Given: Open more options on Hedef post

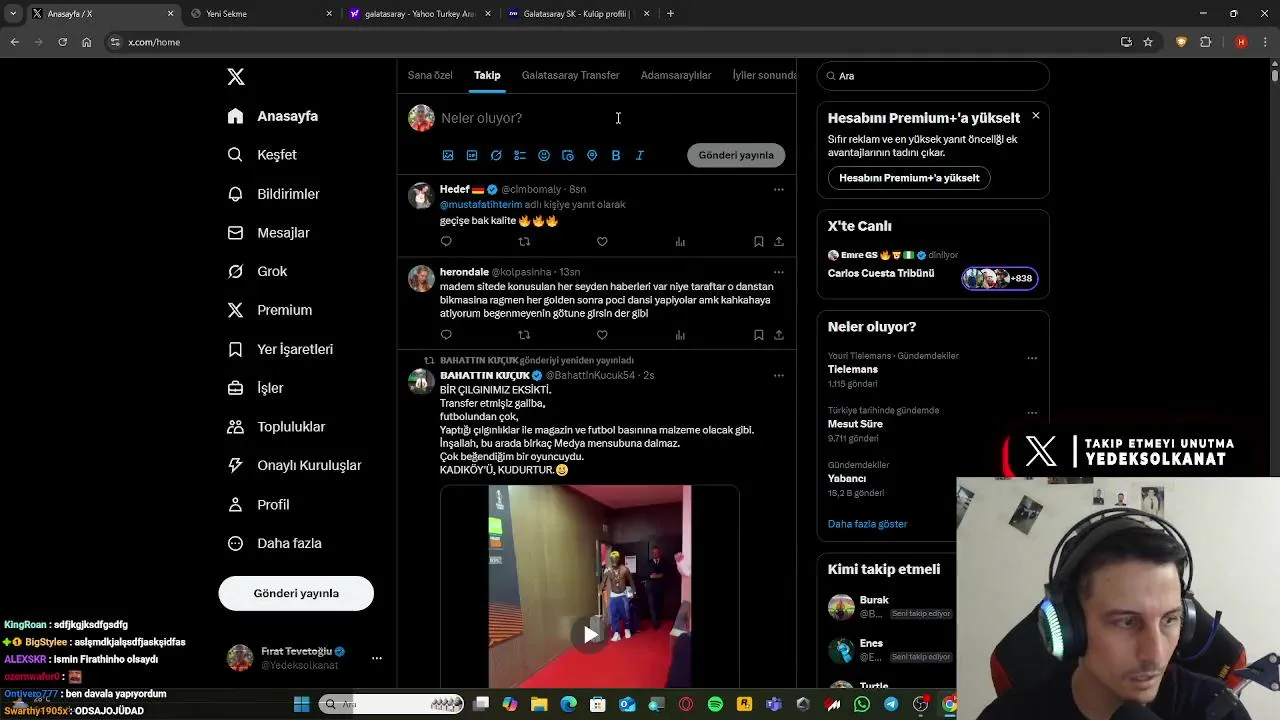Looking at the screenshot, I should [779, 189].
